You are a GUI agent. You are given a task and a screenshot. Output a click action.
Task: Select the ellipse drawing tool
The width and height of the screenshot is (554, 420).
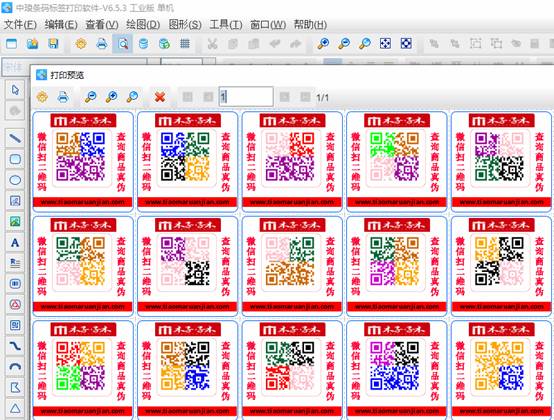point(15,180)
